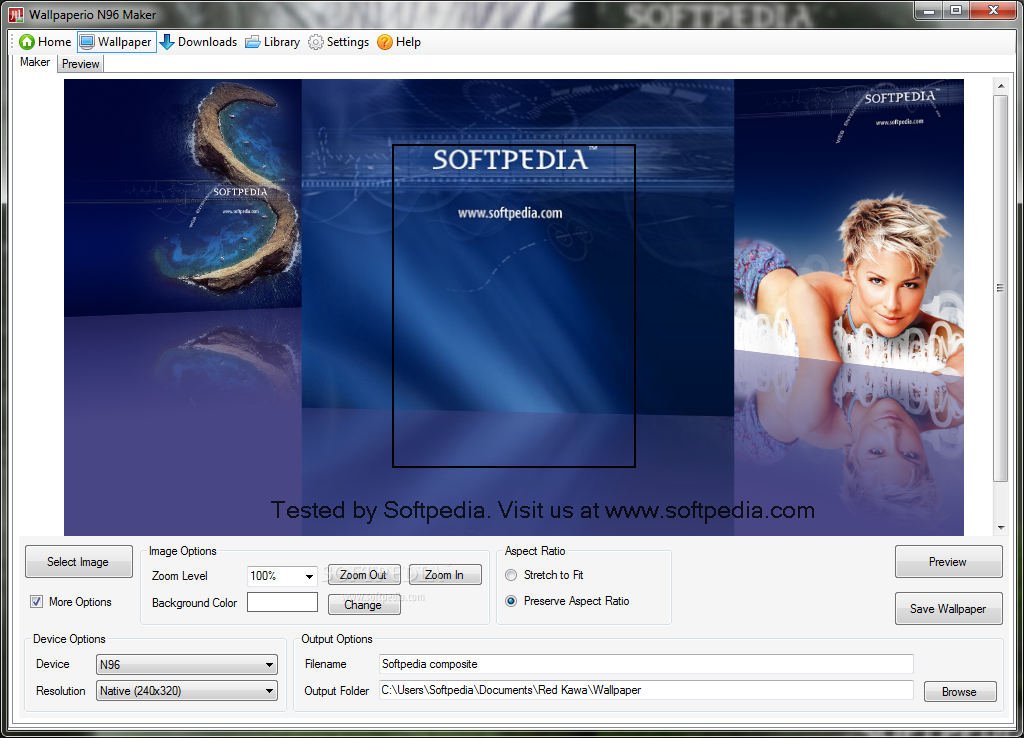This screenshot has width=1024, height=738.
Task: Click the Select Image button
Action: click(x=78, y=562)
